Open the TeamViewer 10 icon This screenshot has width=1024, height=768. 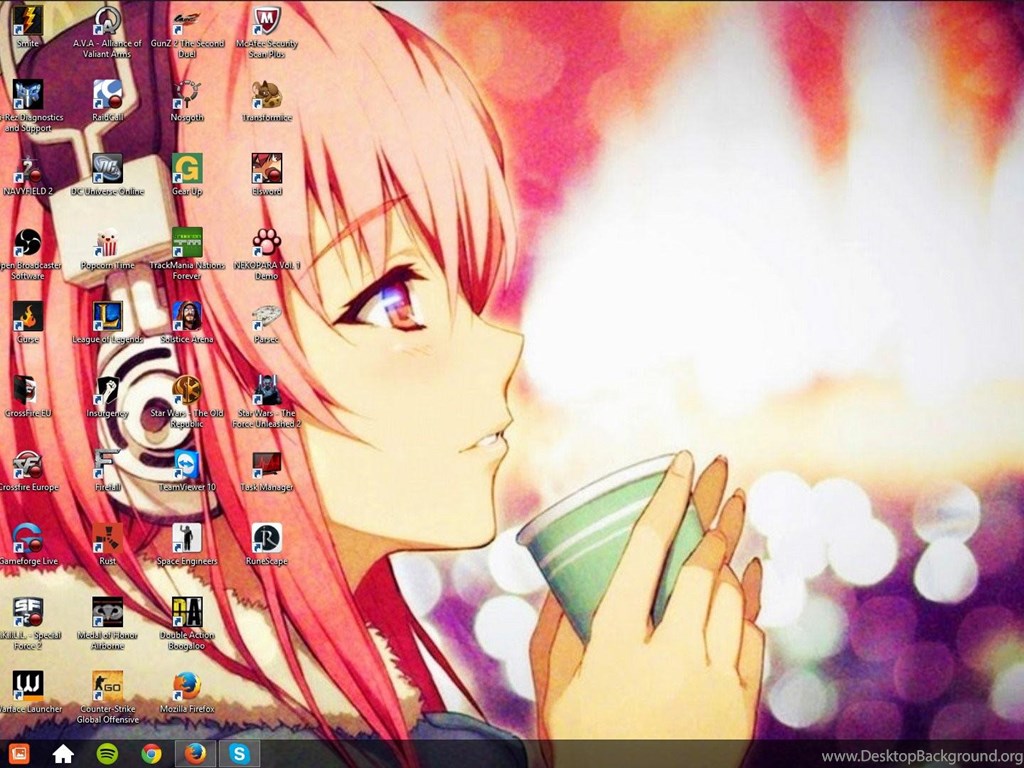coord(187,464)
